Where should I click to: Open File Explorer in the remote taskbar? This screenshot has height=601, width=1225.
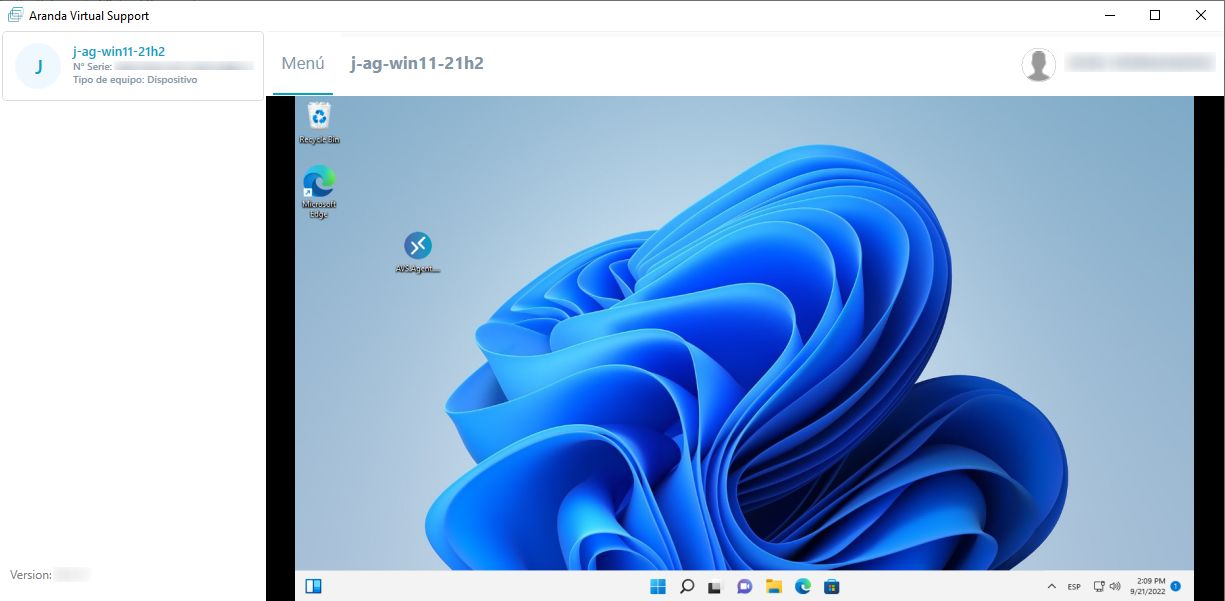pos(773,587)
